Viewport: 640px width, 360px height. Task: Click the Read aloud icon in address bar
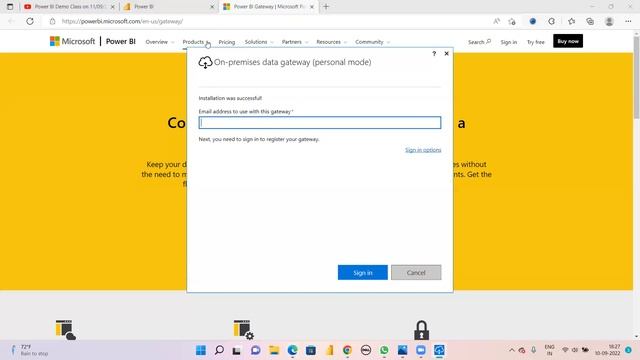496,21
